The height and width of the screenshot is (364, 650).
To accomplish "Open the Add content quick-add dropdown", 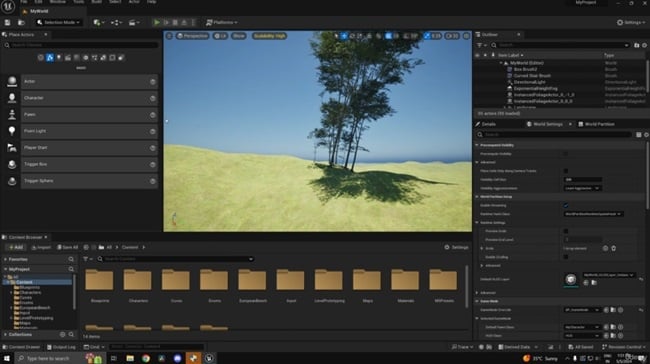I will click(99, 22).
